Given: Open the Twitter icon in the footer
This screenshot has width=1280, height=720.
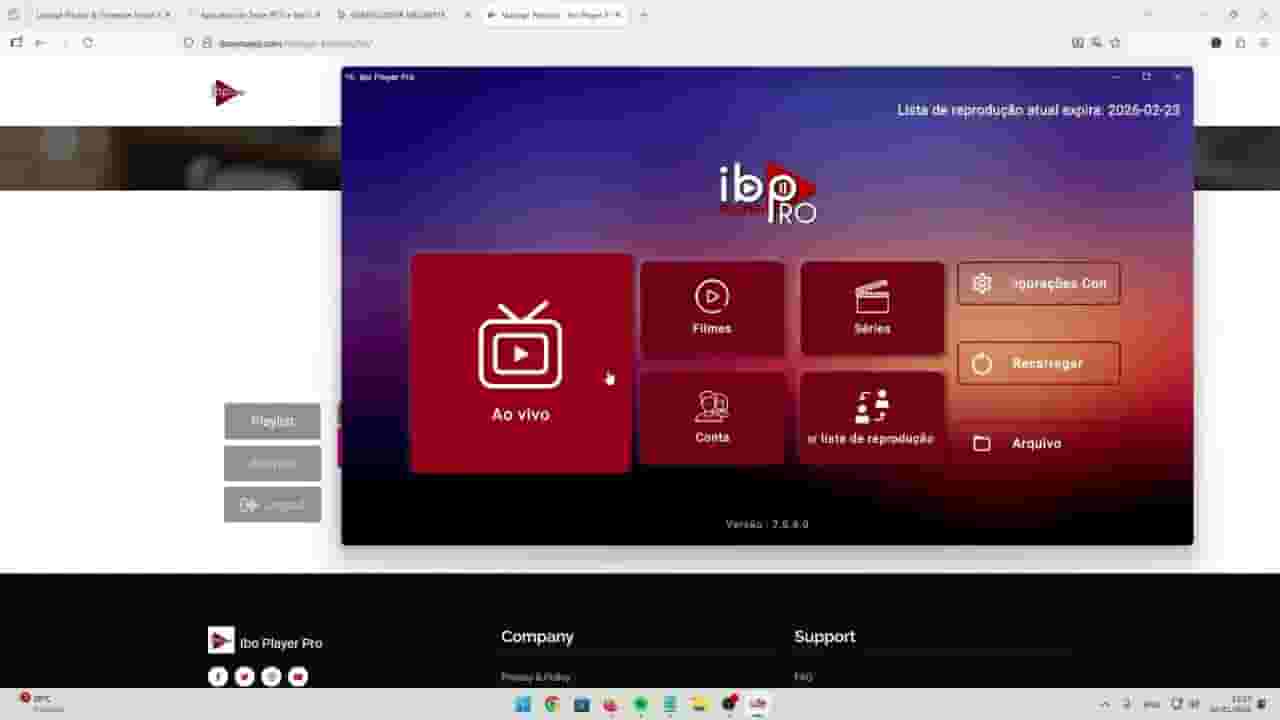Looking at the screenshot, I should (245, 677).
